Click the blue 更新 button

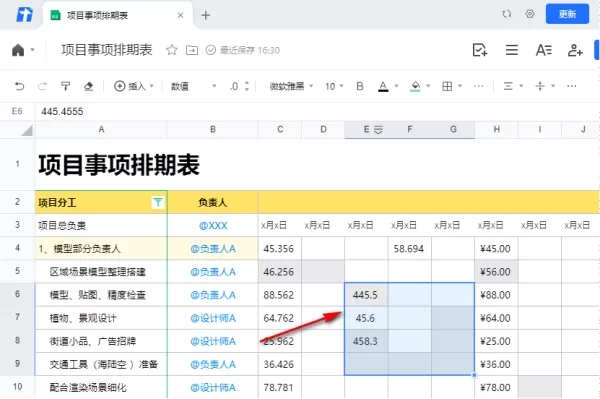coord(567,14)
